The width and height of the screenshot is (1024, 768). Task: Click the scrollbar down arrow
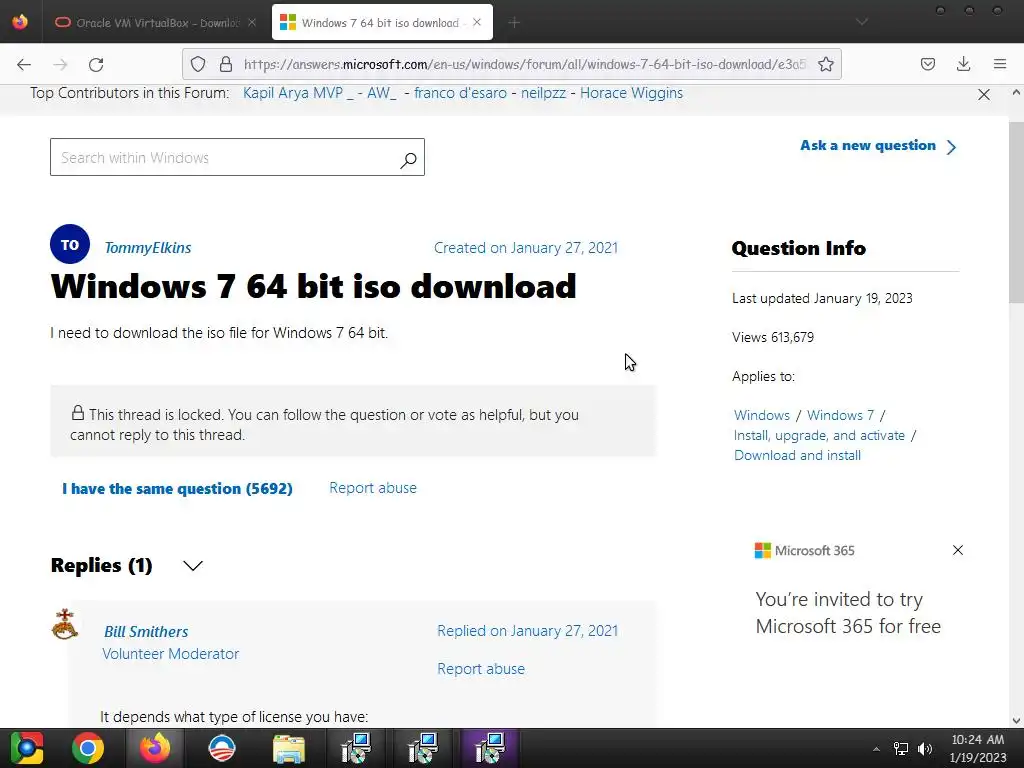(1016, 721)
